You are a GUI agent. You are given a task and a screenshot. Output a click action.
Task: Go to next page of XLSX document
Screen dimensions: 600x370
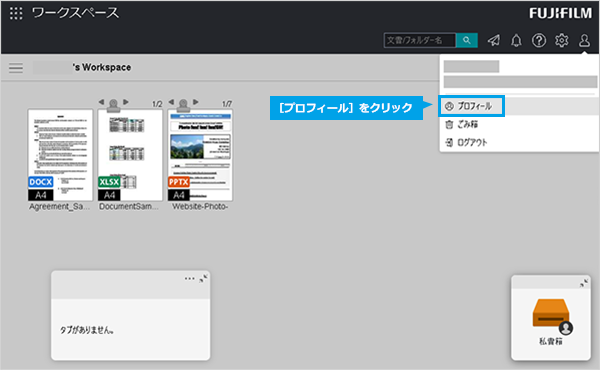(x=126, y=102)
